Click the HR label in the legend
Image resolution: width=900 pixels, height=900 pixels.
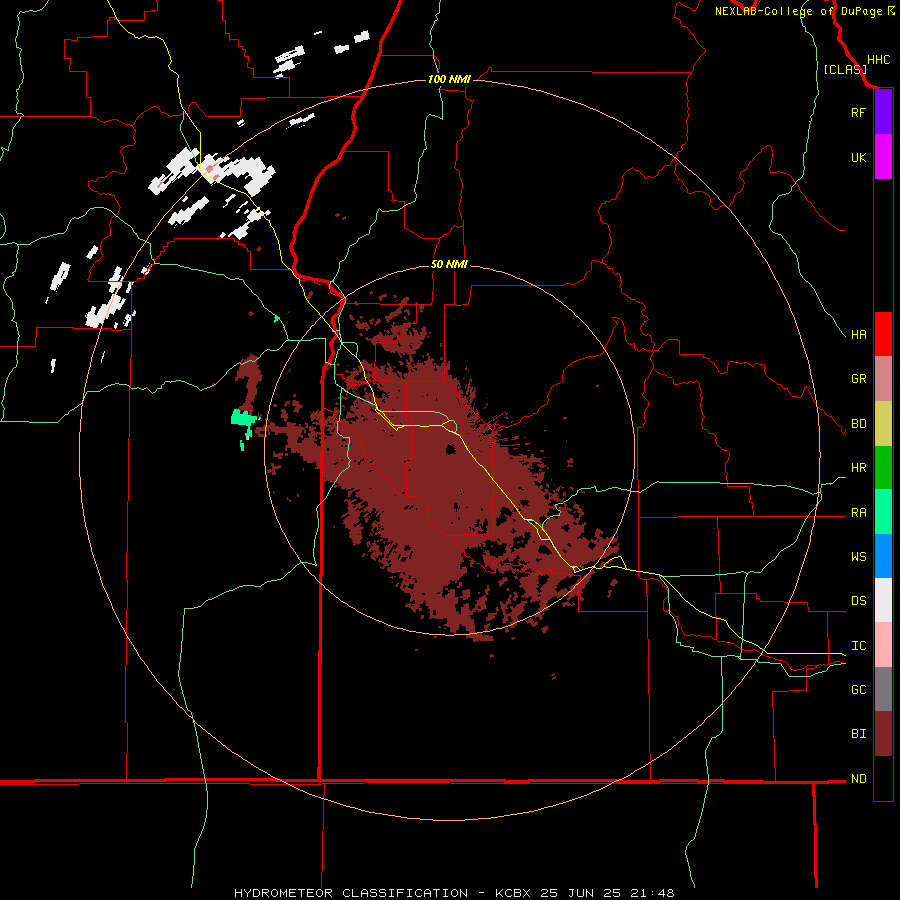pyautogui.click(x=858, y=468)
